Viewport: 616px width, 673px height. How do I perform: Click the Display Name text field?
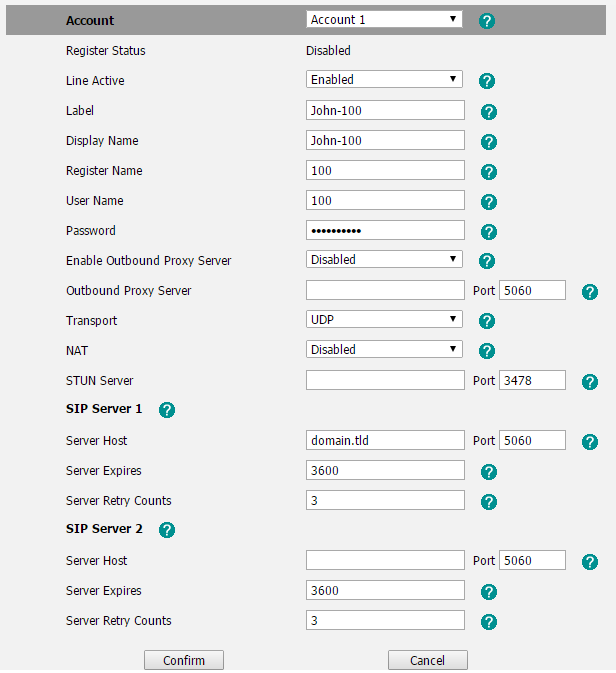point(385,140)
